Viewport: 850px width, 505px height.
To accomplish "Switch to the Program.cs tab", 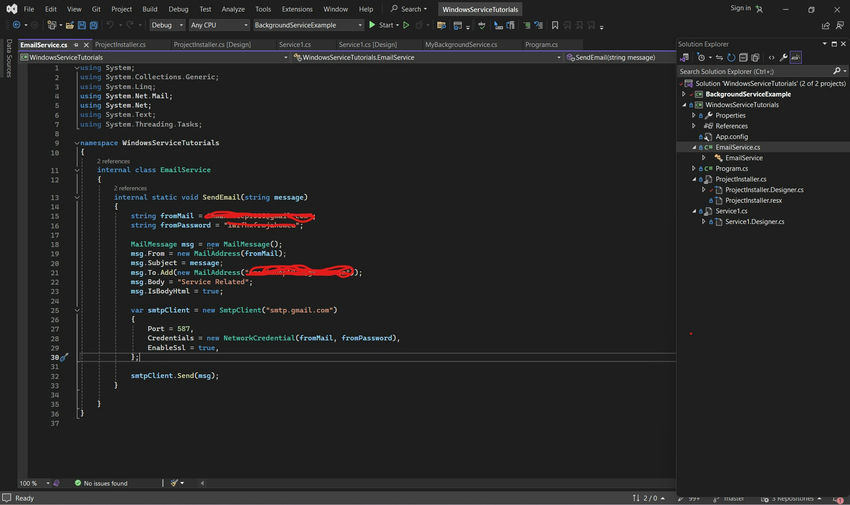I will [x=541, y=45].
